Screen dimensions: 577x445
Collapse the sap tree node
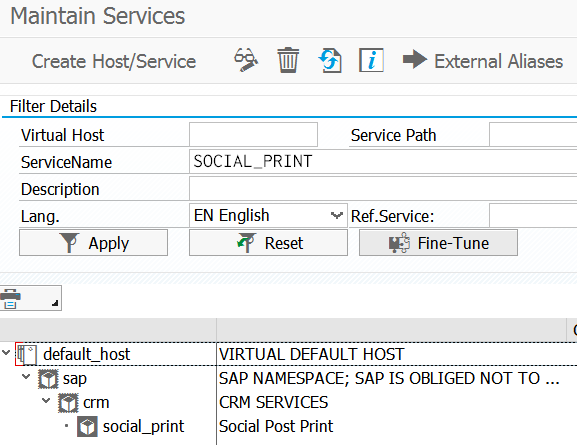[26, 377]
